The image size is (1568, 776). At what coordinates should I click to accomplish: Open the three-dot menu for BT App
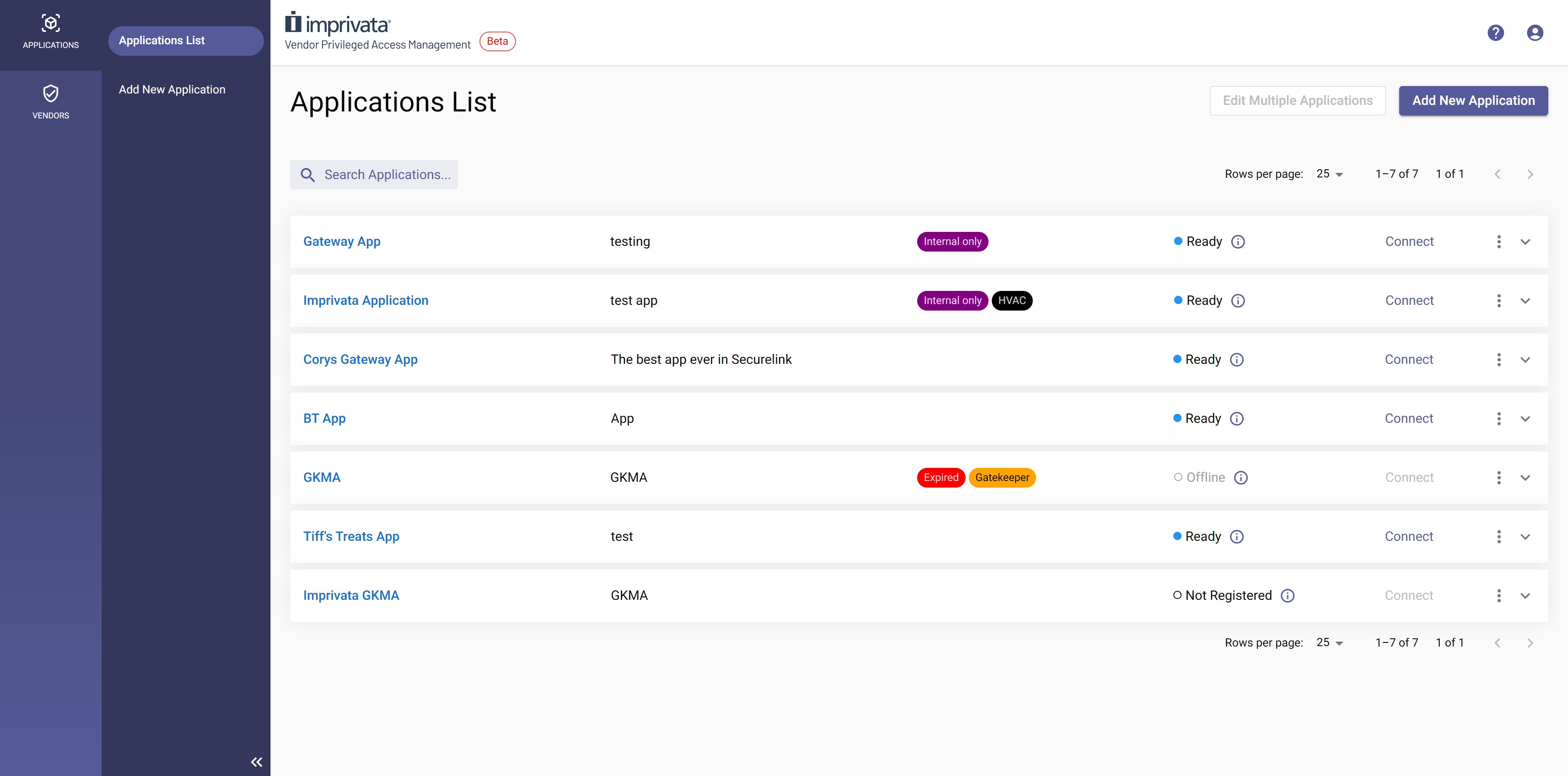coord(1499,419)
